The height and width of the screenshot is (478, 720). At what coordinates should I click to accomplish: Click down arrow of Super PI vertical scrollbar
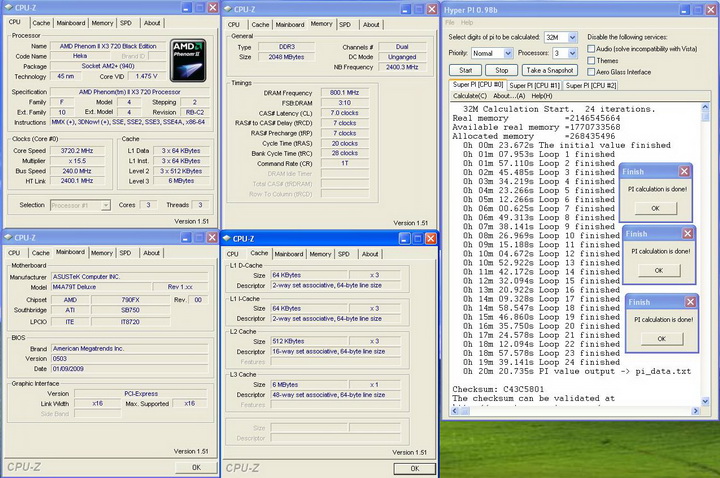[705, 401]
